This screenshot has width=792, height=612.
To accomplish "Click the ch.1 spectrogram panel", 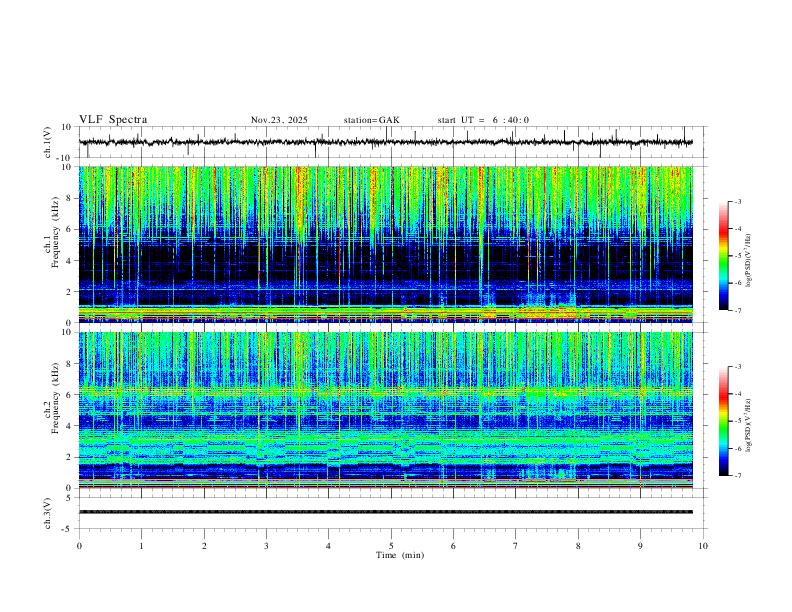I will point(386,244).
